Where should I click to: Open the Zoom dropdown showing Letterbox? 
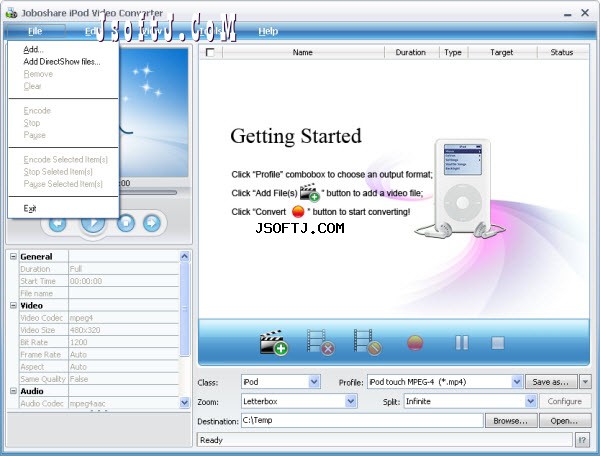pyautogui.click(x=351, y=401)
